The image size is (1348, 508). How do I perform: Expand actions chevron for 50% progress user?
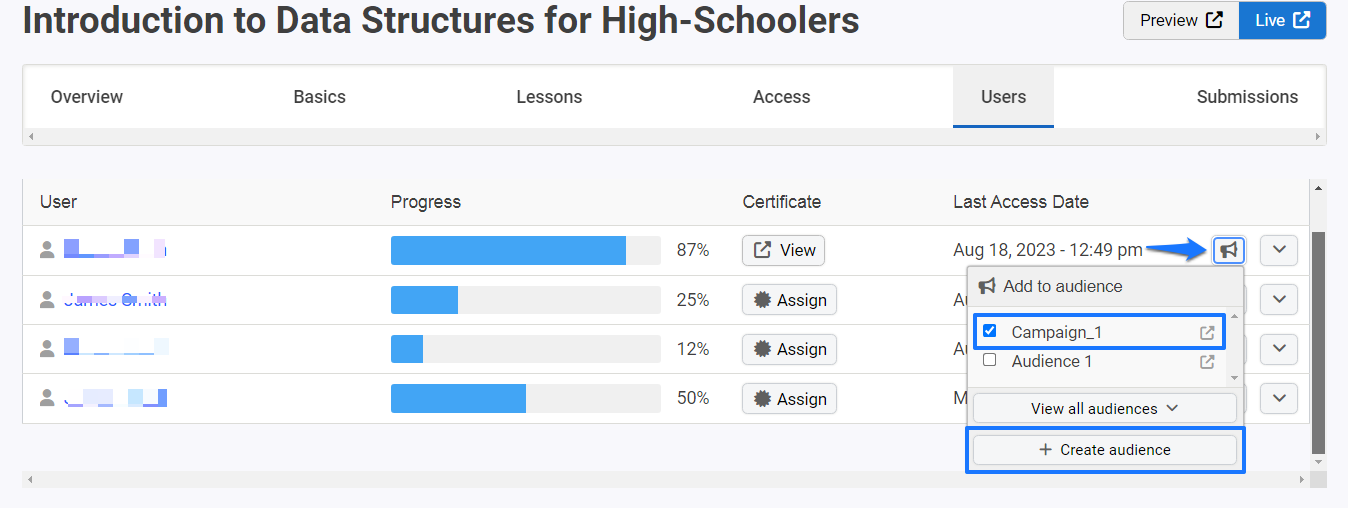pyautogui.click(x=1279, y=398)
